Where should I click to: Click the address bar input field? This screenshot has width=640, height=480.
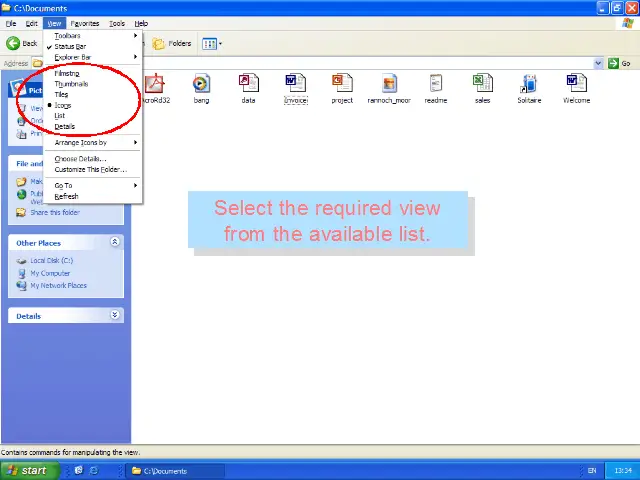pyautogui.click(x=314, y=63)
